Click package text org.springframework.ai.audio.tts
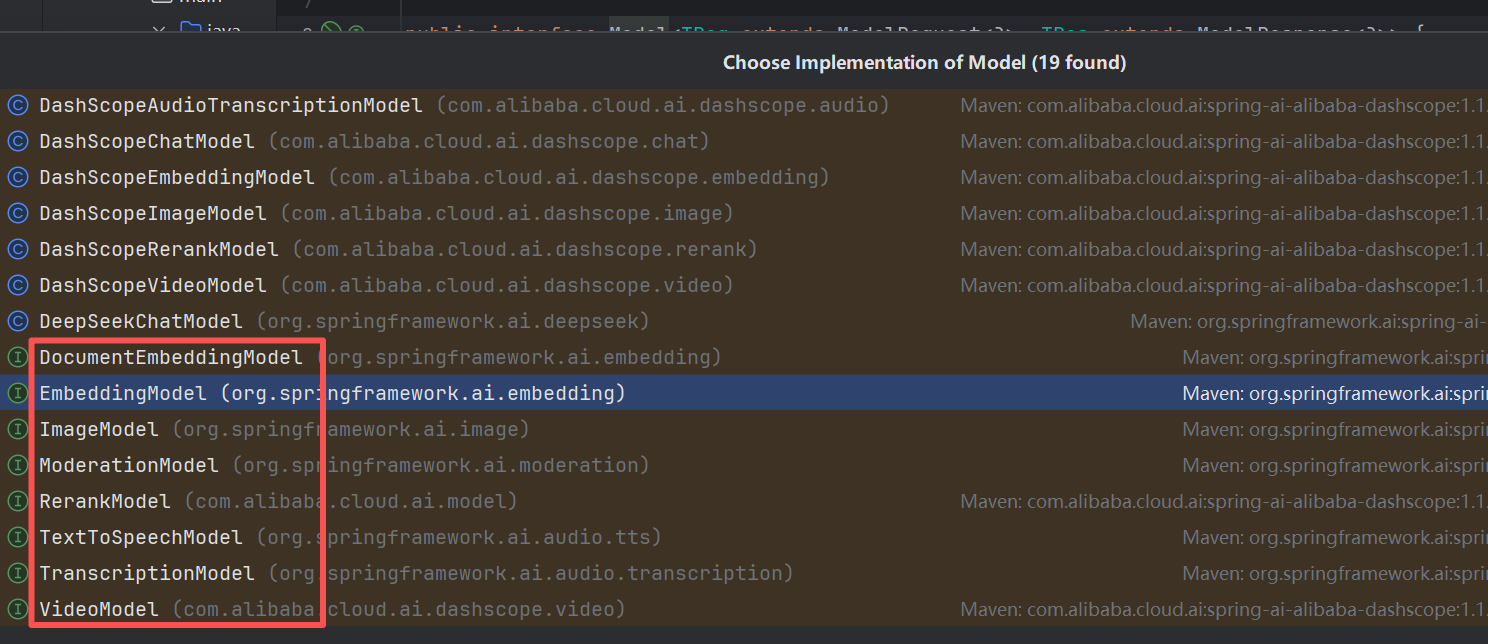1488x644 pixels. [x=459, y=537]
